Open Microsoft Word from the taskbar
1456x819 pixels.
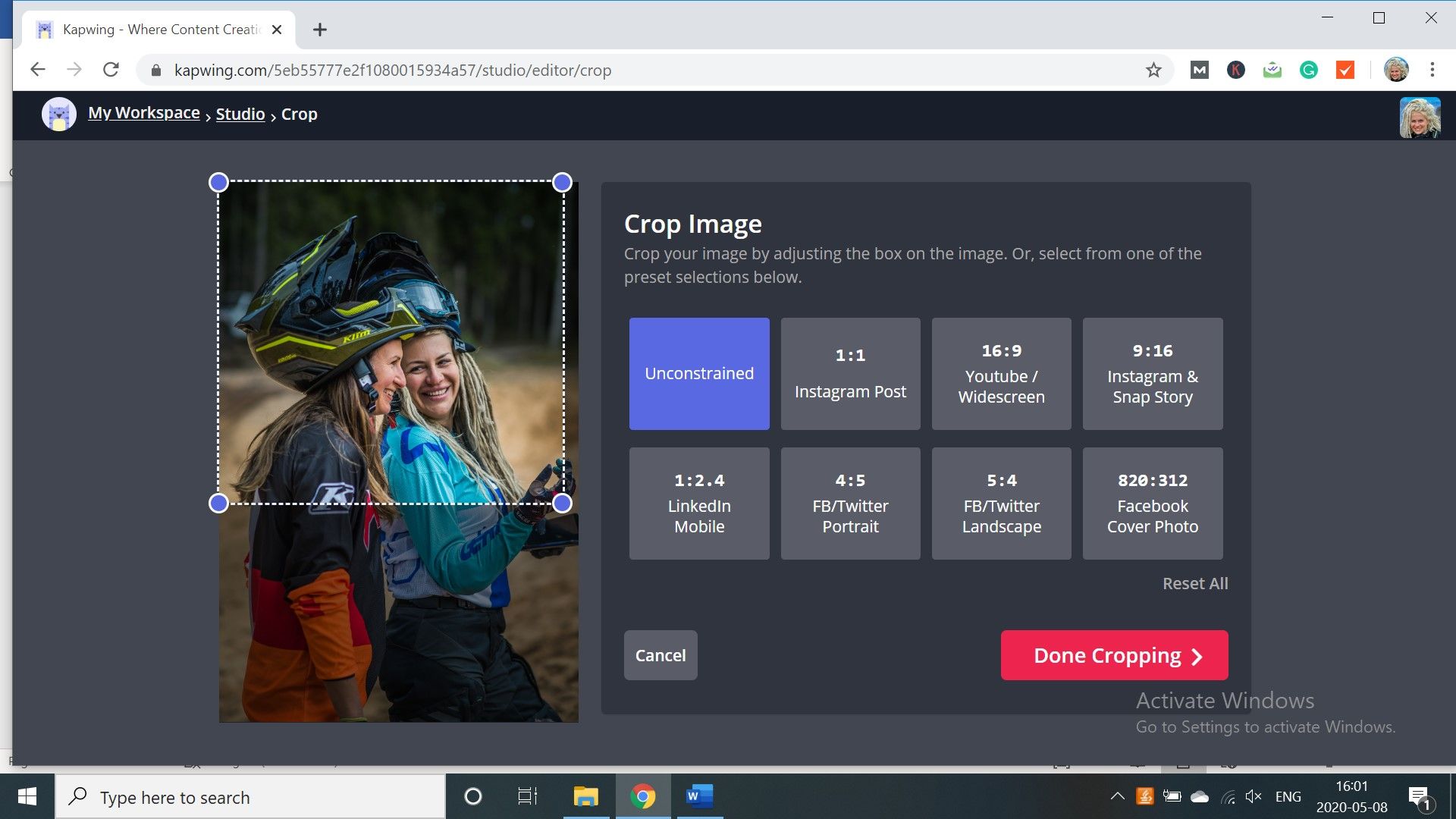[699, 796]
